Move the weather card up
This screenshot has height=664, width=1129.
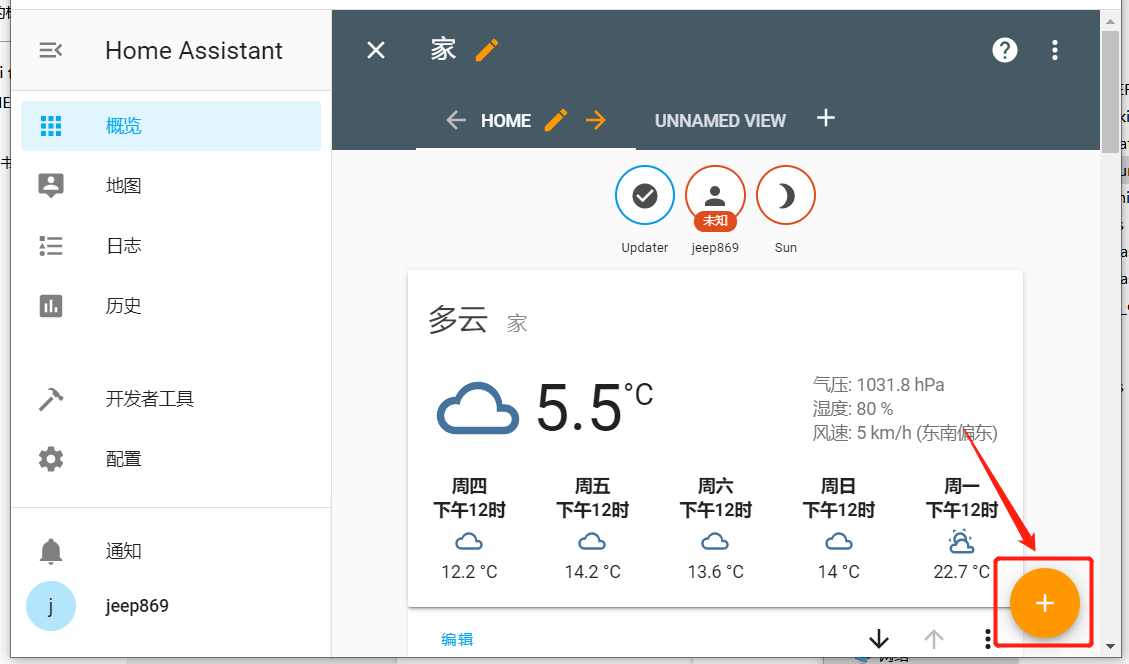point(934,639)
